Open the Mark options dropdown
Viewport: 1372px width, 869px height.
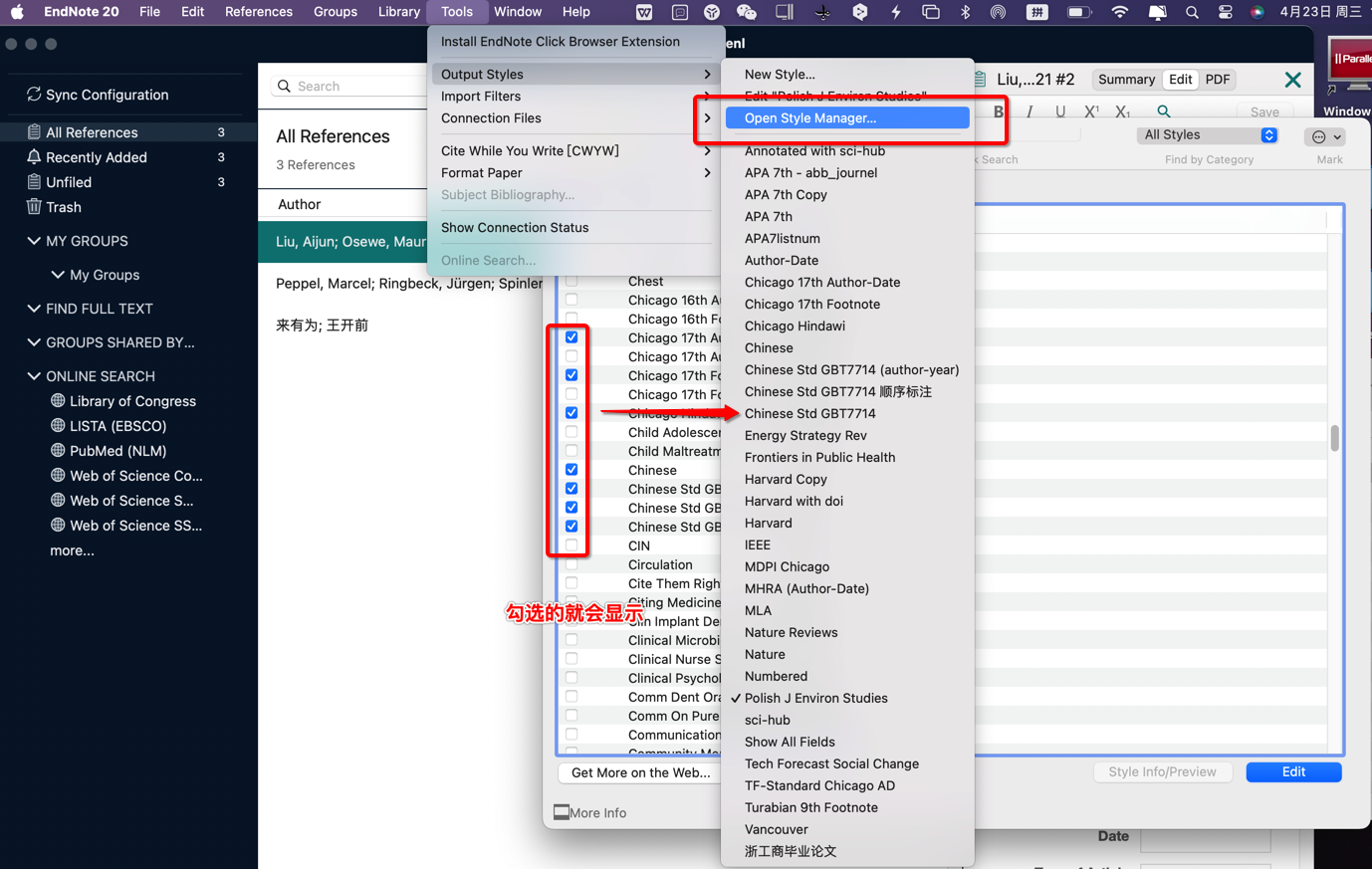coord(1327,136)
